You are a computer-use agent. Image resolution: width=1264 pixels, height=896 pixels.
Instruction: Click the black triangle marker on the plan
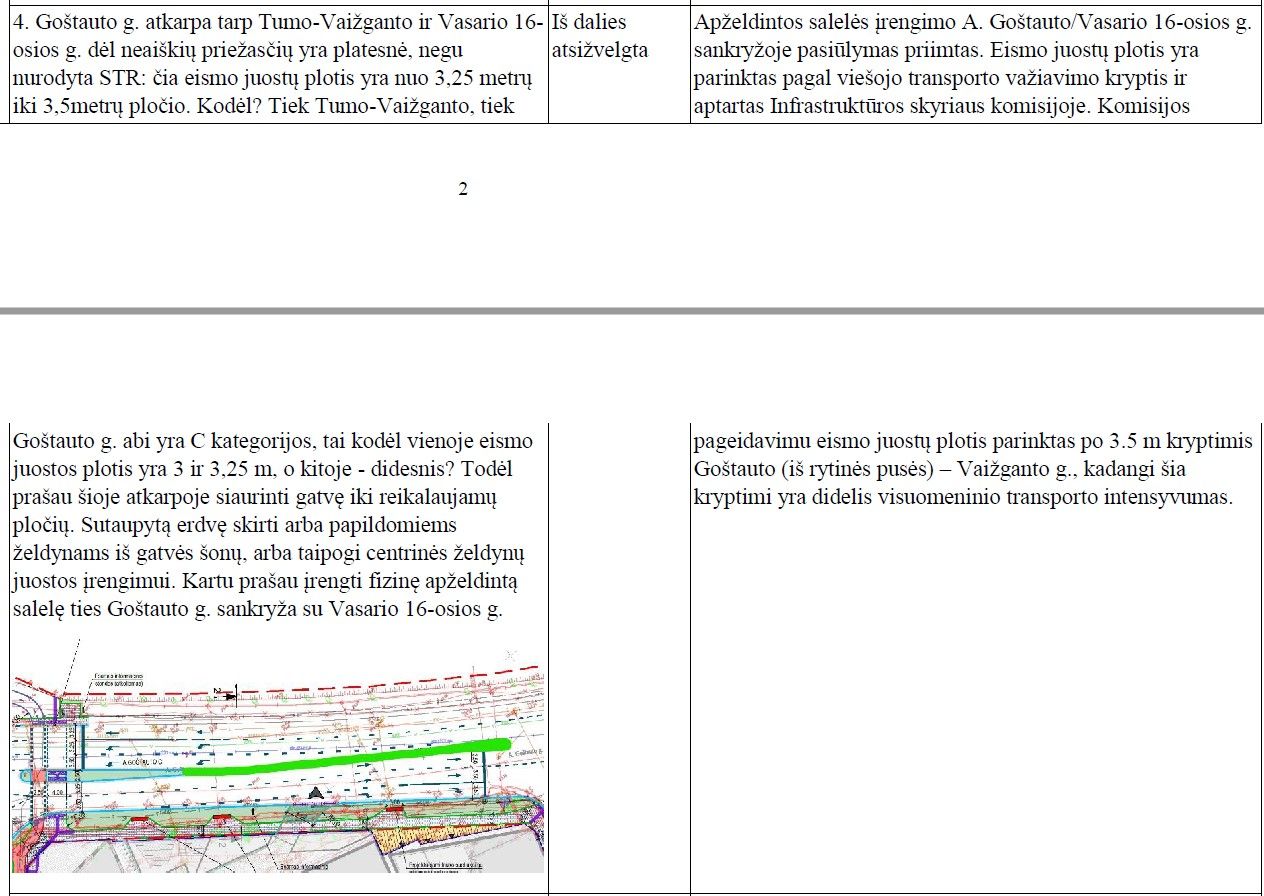click(317, 793)
